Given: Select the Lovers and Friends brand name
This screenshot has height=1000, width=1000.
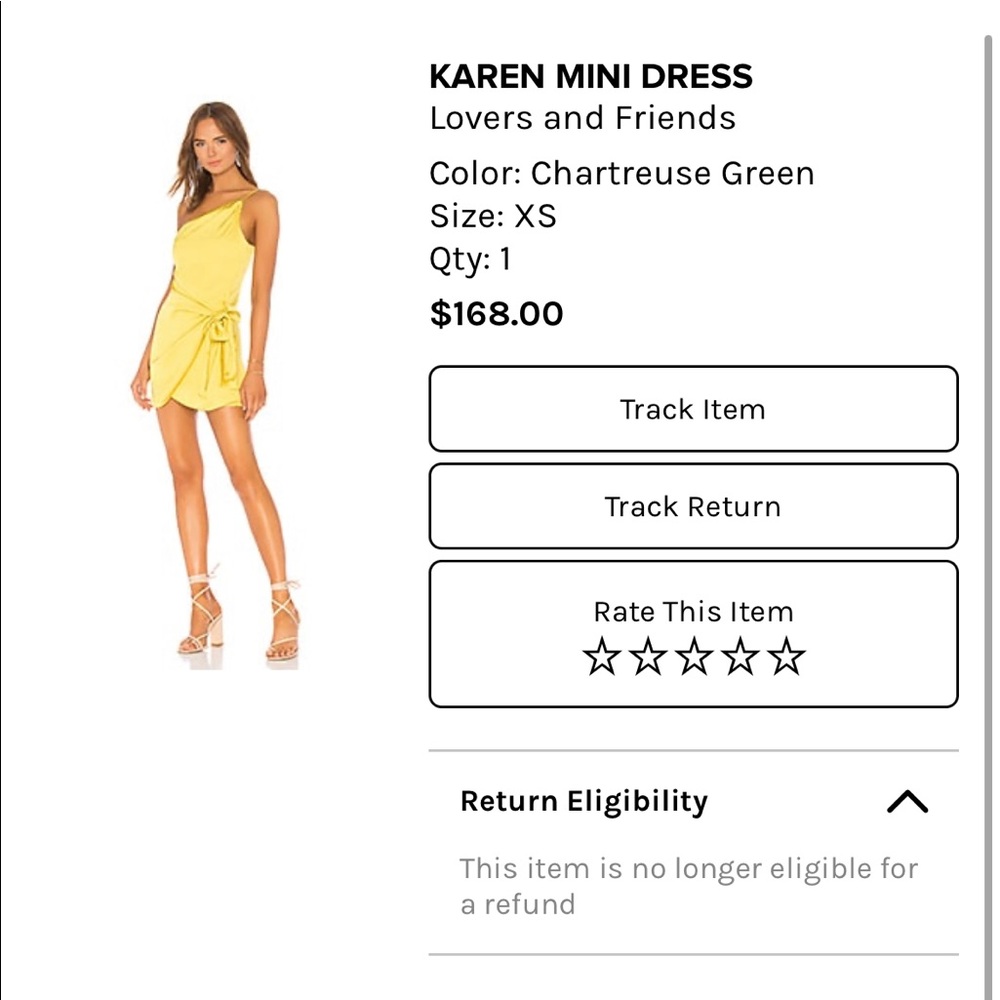Looking at the screenshot, I should click(582, 118).
